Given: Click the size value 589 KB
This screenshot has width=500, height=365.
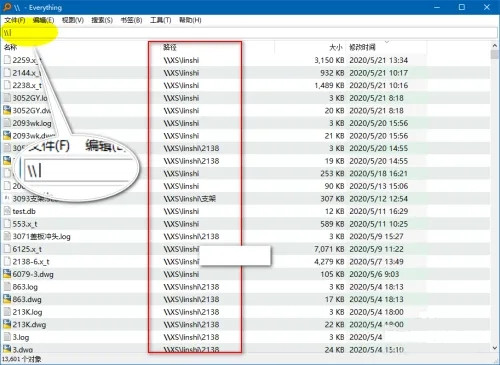Looking at the screenshot, I should pos(332,224).
